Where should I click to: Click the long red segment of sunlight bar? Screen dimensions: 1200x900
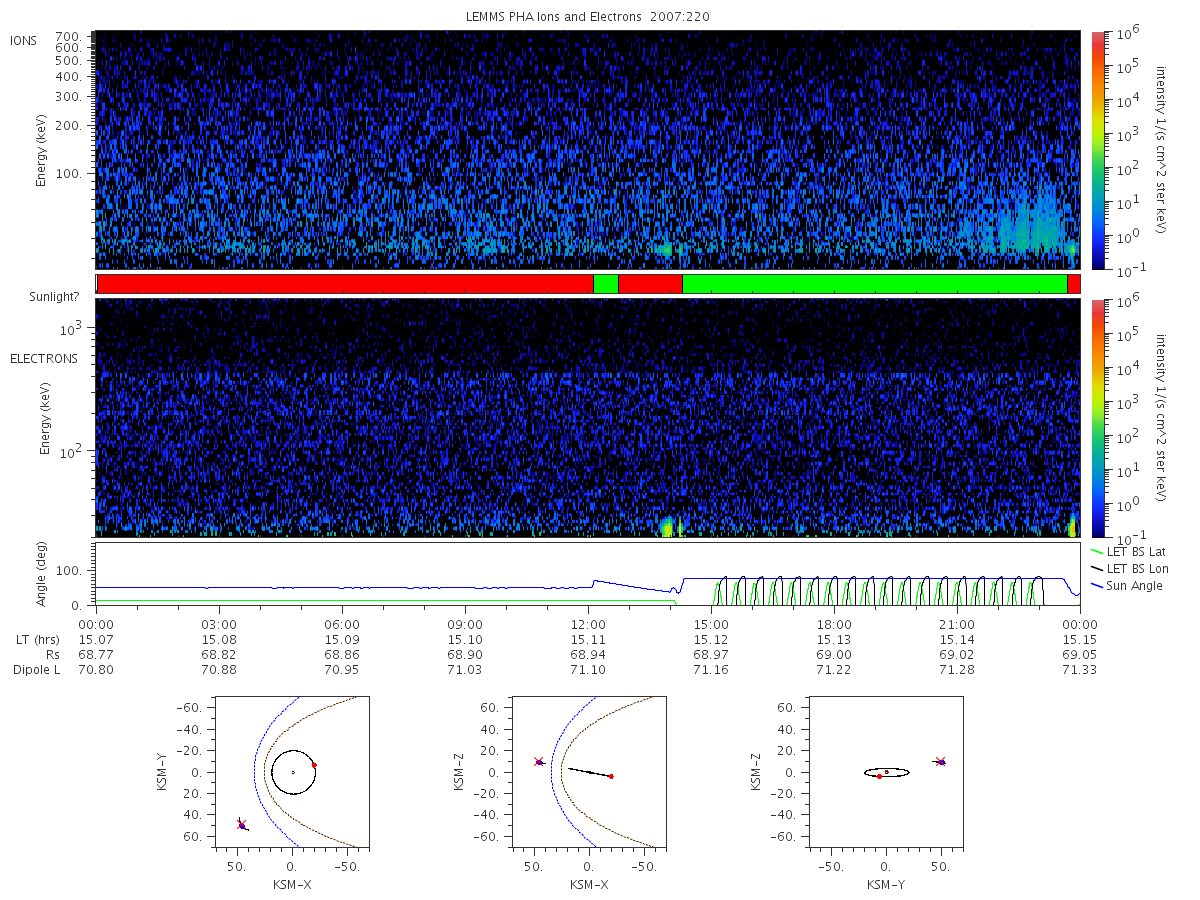[345, 284]
